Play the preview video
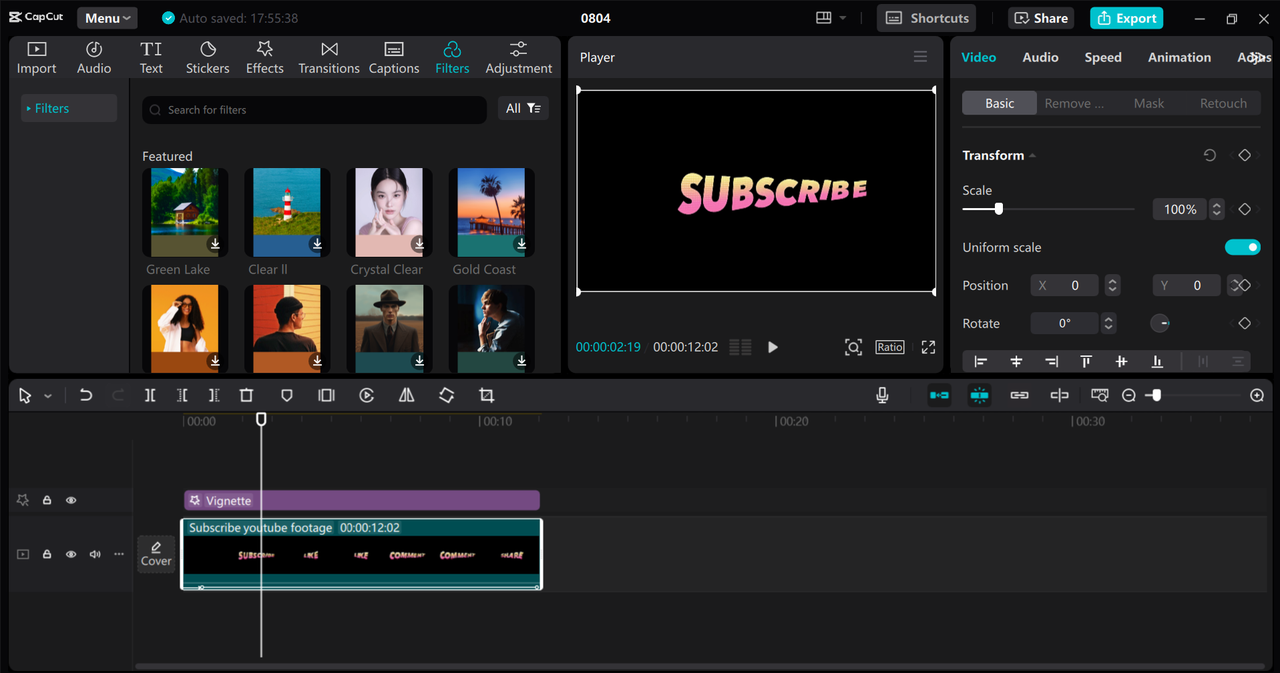 click(x=772, y=347)
